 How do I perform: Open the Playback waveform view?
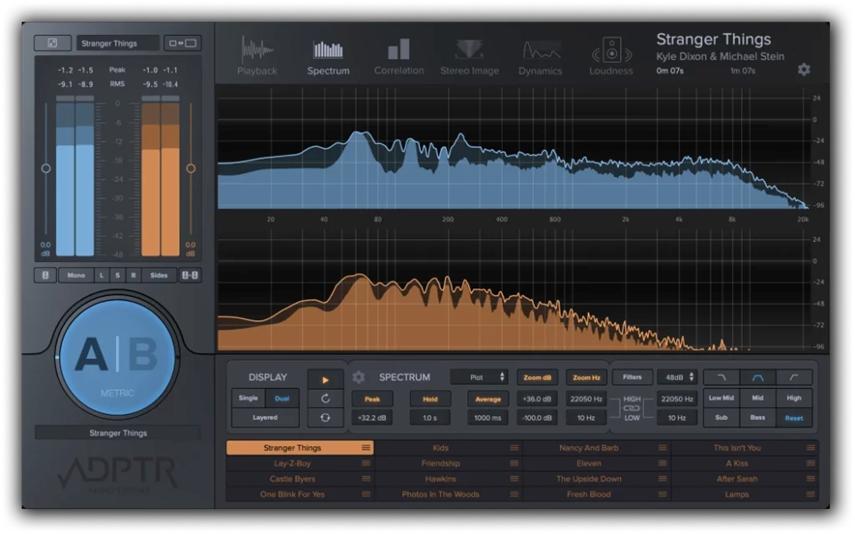coord(257,57)
